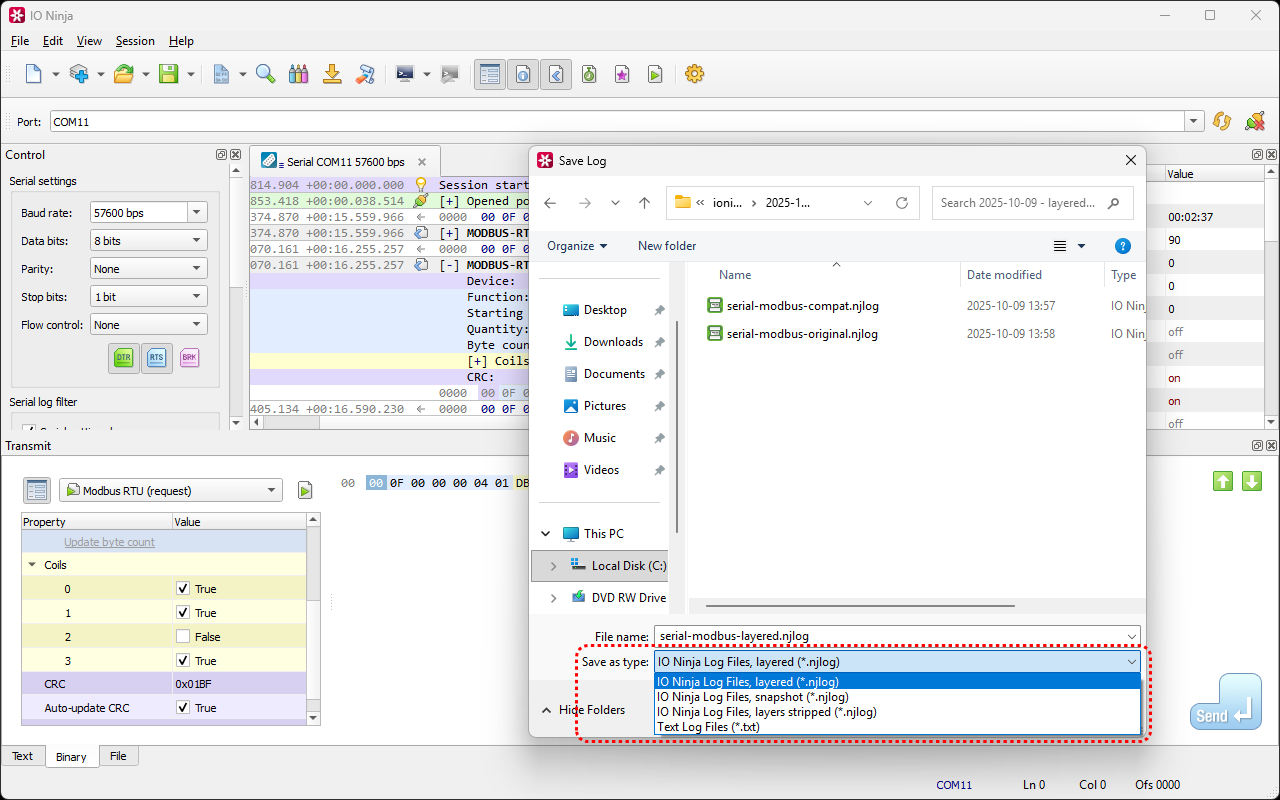Click the help icon in Save Log dialog
This screenshot has height=800, width=1280.
pos(1122,246)
